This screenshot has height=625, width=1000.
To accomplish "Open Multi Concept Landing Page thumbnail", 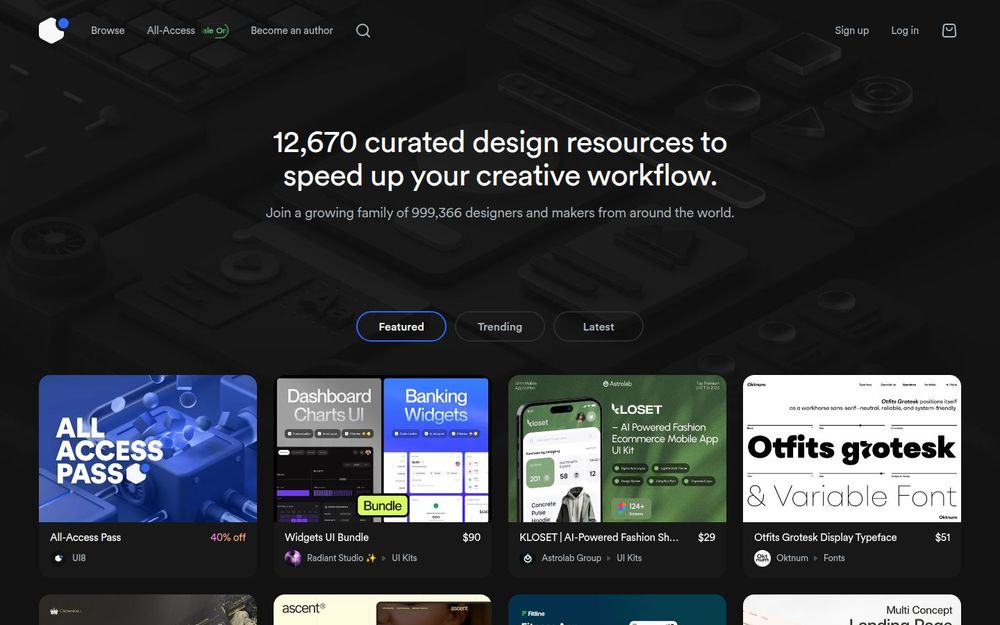I will point(852,610).
